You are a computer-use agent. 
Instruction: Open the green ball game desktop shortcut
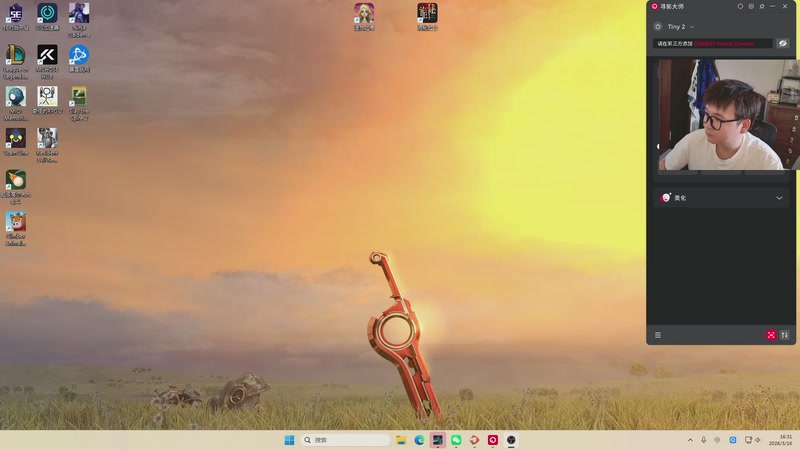[16, 187]
